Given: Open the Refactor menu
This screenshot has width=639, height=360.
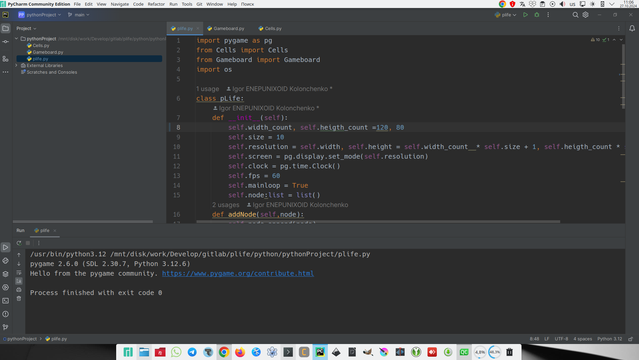Looking at the screenshot, I should coord(156,4).
